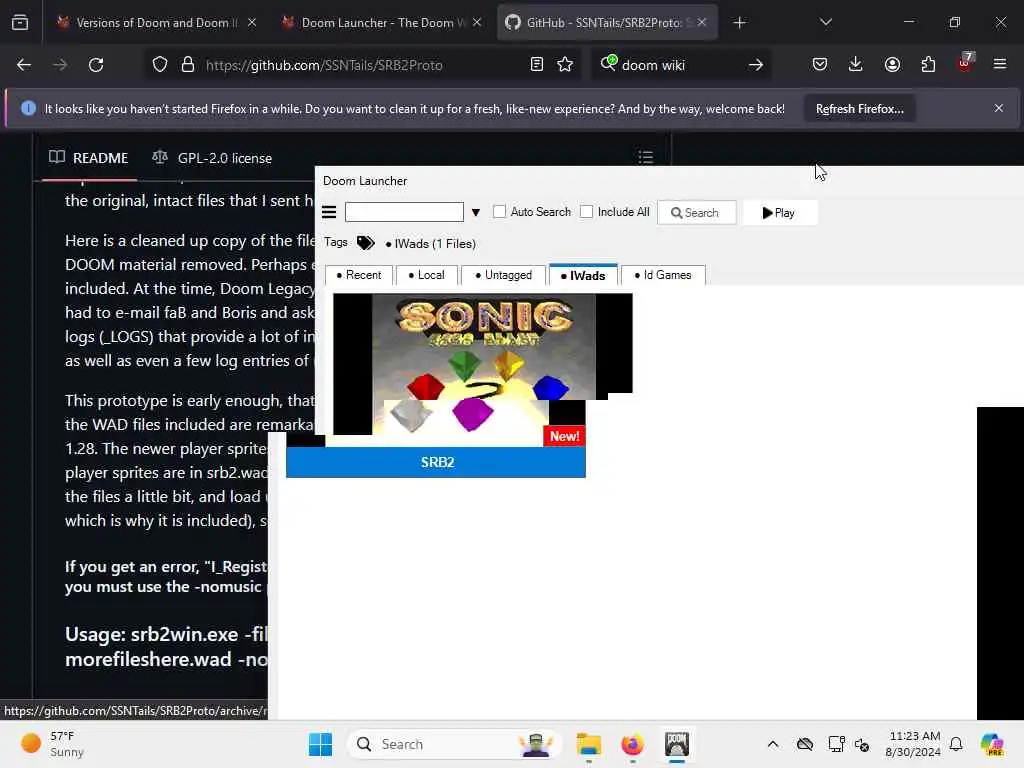Open the Firefox application menu
The height and width of the screenshot is (768, 1024).
point(1000,64)
